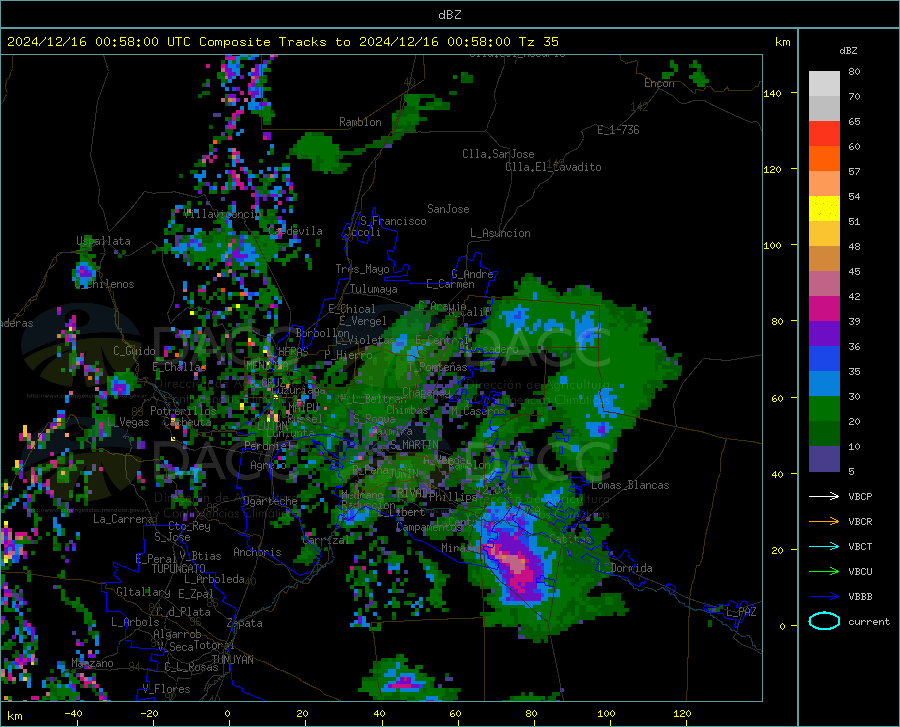Click the Tres_Mayo label
The width and height of the screenshot is (900, 727).
tap(362, 269)
